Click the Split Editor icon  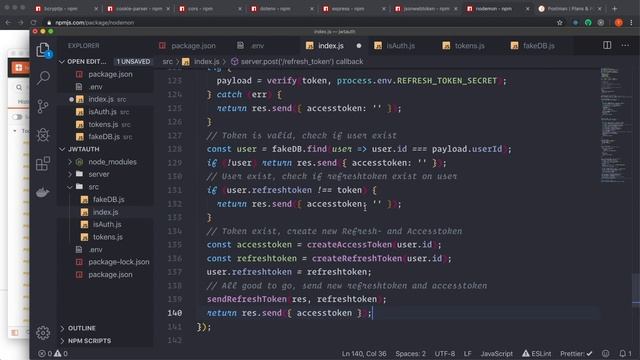(x=607, y=45)
